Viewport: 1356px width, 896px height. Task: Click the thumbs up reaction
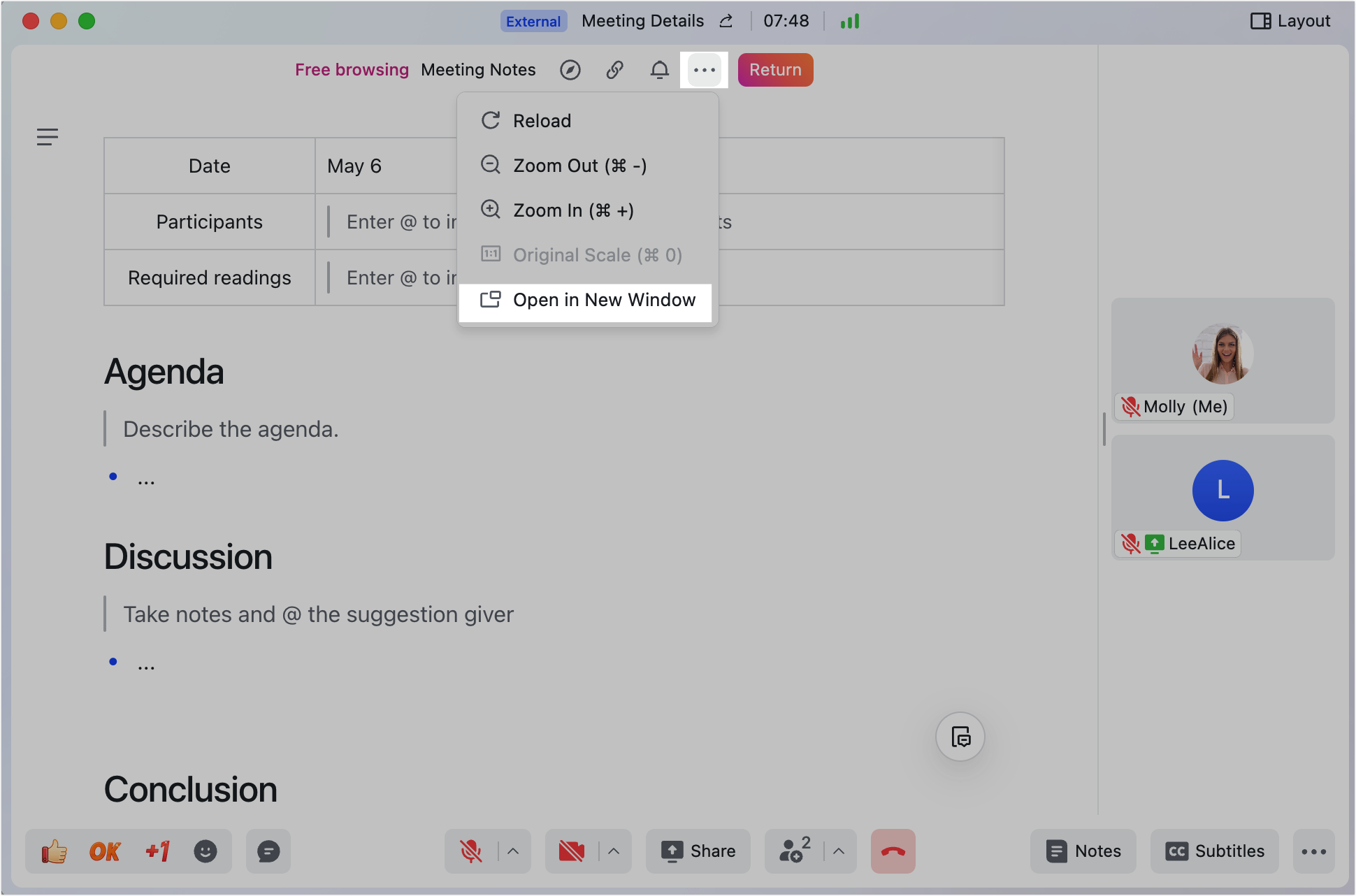(x=54, y=851)
